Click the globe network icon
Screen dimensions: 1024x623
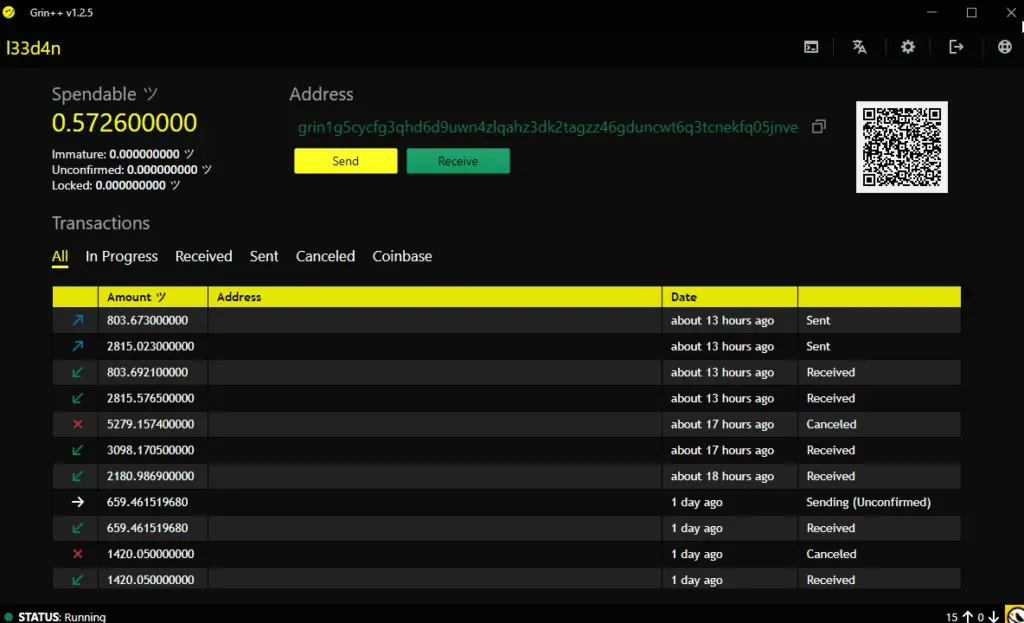[1004, 47]
